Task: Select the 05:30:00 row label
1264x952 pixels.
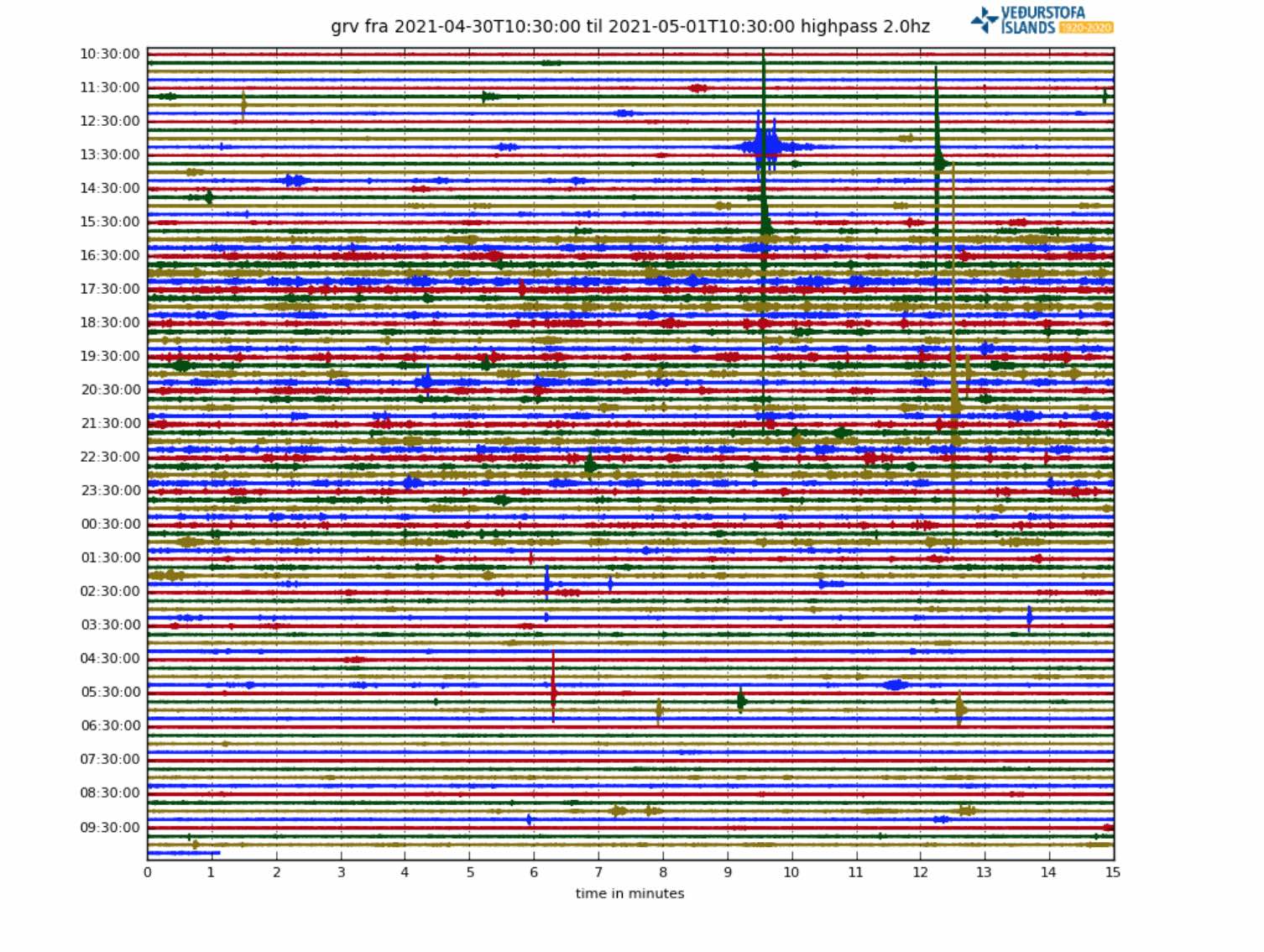Action: pos(110,692)
